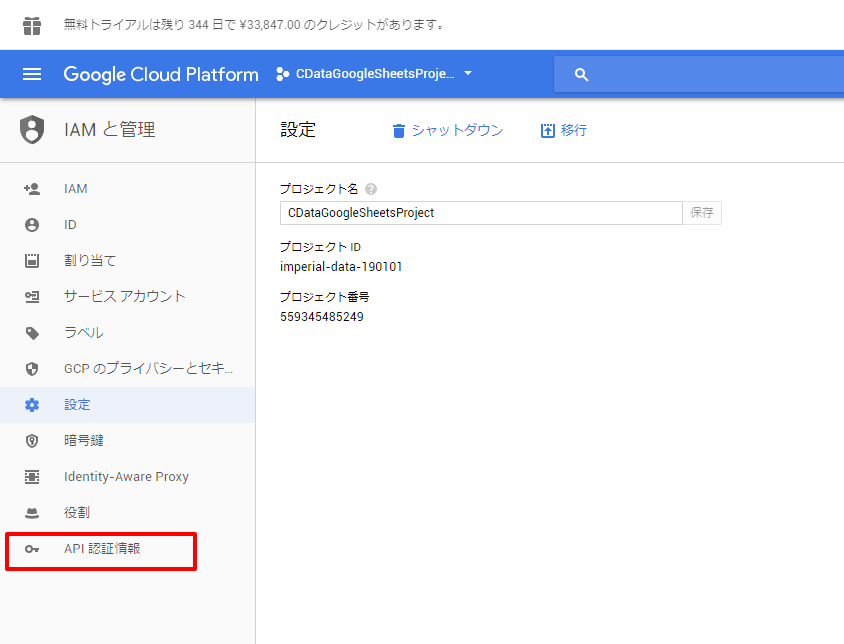This screenshot has height=644, width=844.
Task: Click the 割り当て quota icon
Action: pyautogui.click(x=32, y=261)
